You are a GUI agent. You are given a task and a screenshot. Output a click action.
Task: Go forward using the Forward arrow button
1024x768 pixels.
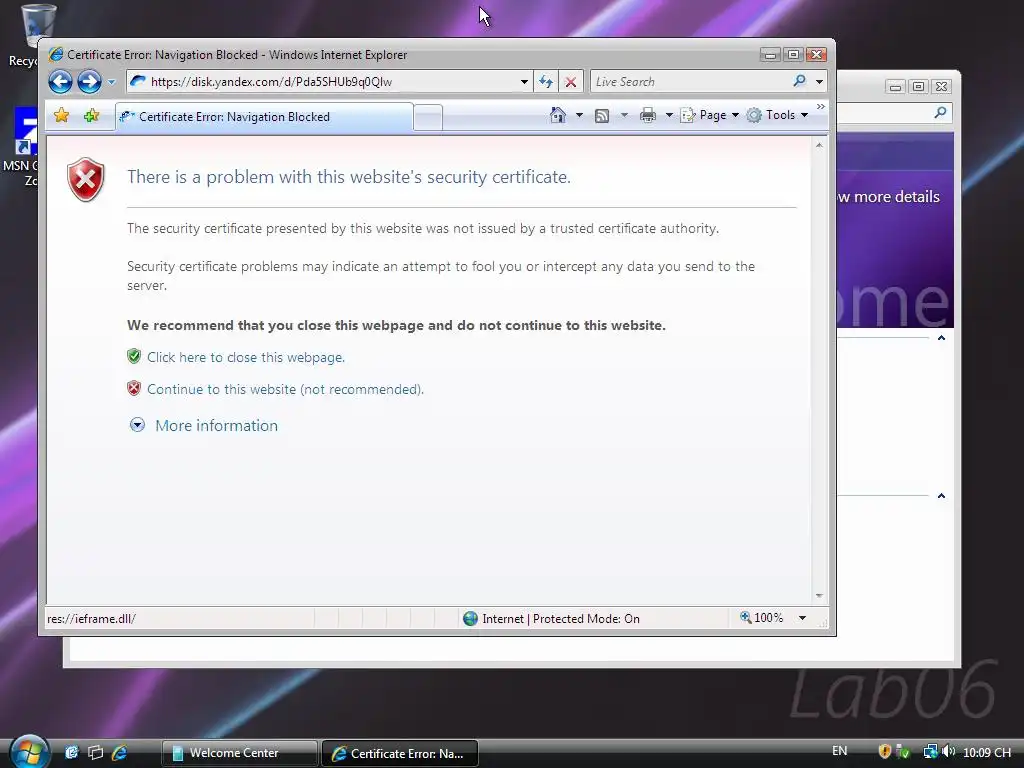point(89,82)
